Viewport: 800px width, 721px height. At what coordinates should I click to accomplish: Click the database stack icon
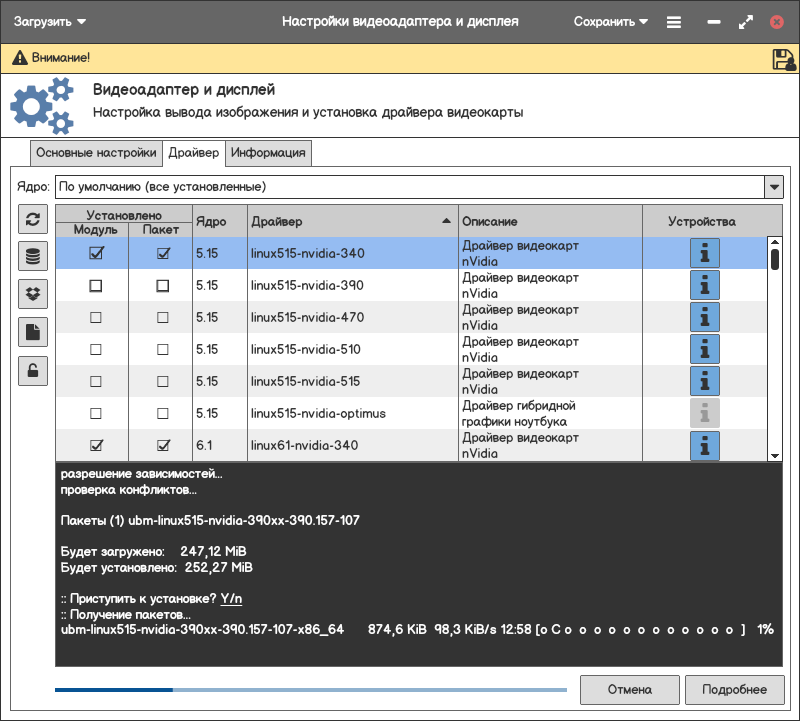coord(32,257)
